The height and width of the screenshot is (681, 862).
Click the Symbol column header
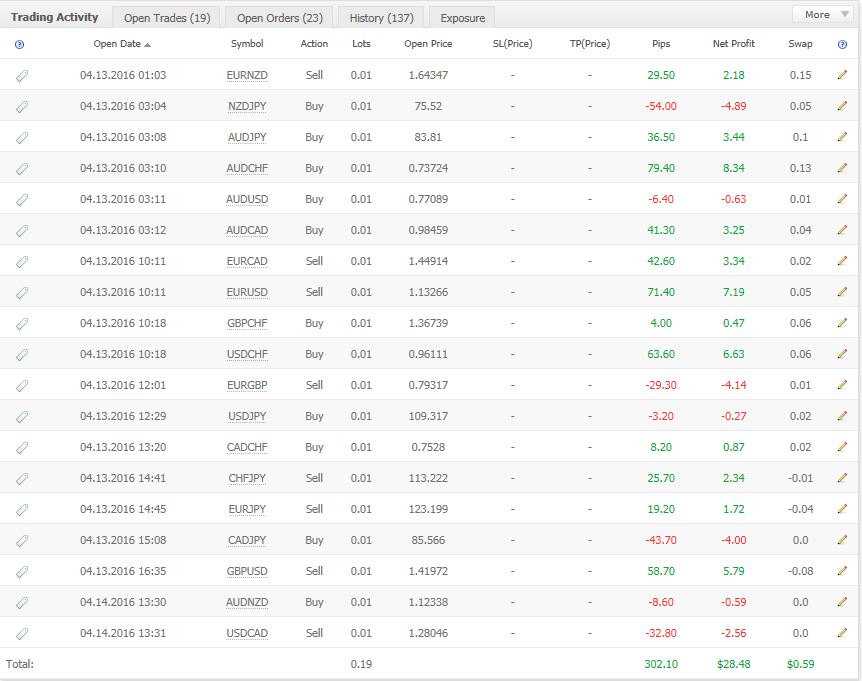(247, 44)
